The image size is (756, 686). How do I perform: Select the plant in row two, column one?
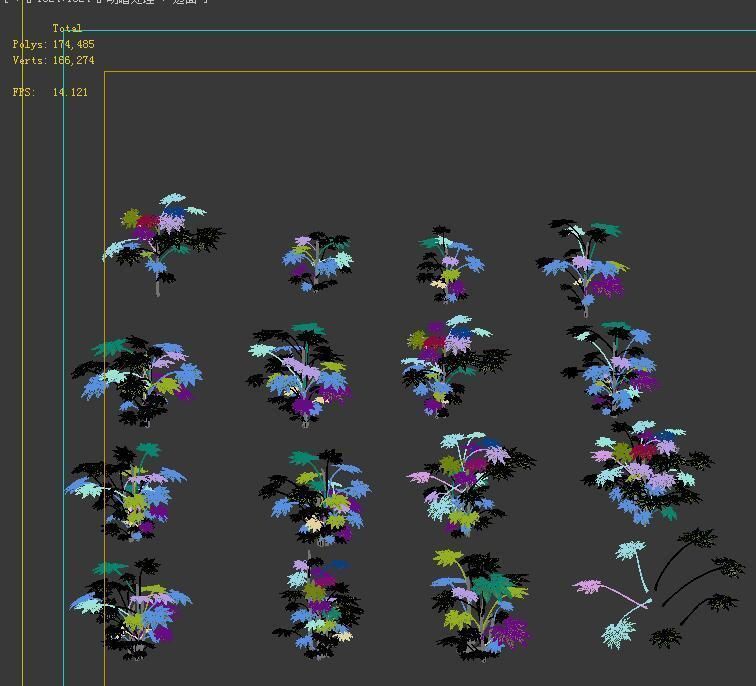[x=137, y=381]
